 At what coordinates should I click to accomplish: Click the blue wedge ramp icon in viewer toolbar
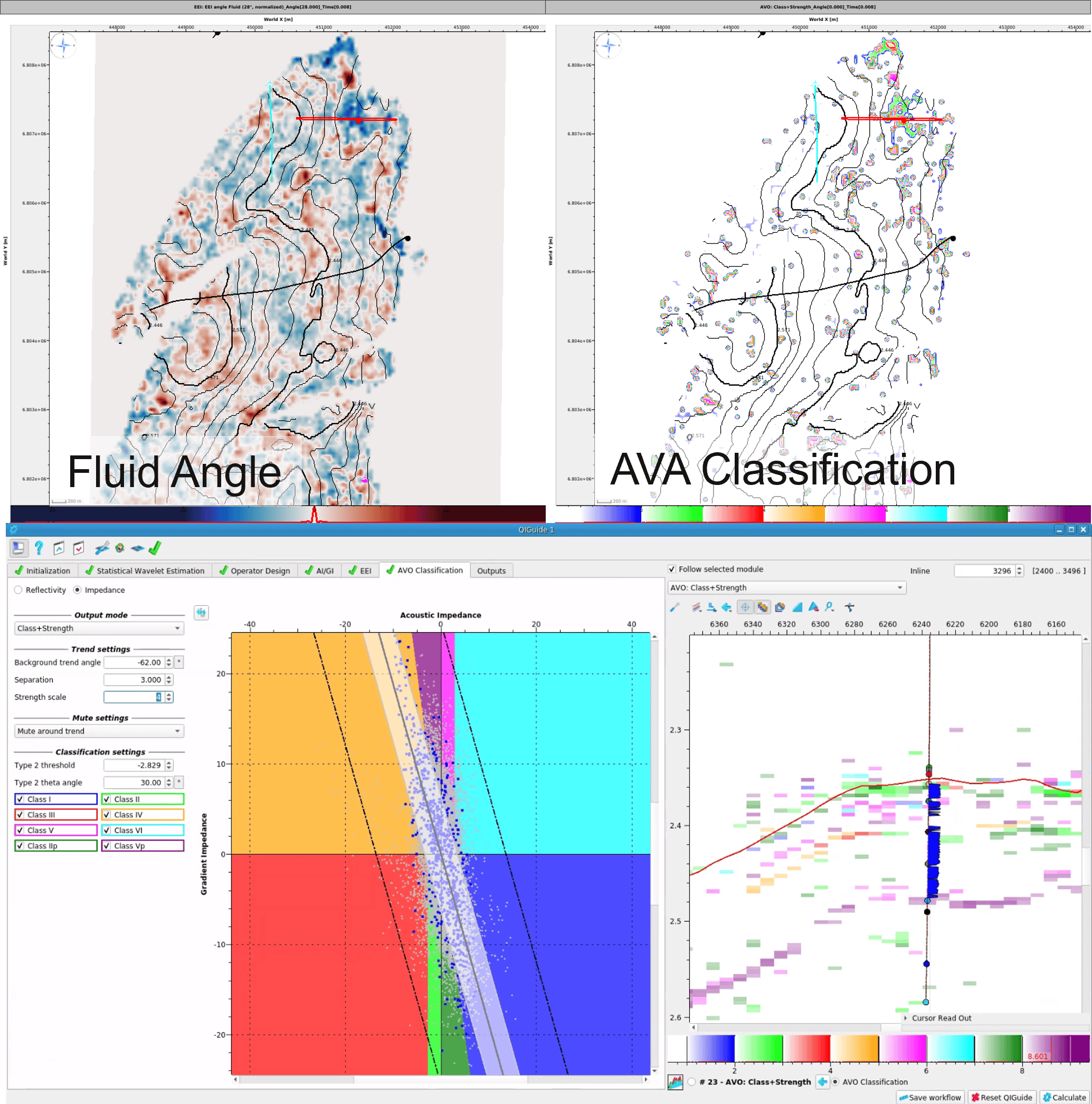797,607
